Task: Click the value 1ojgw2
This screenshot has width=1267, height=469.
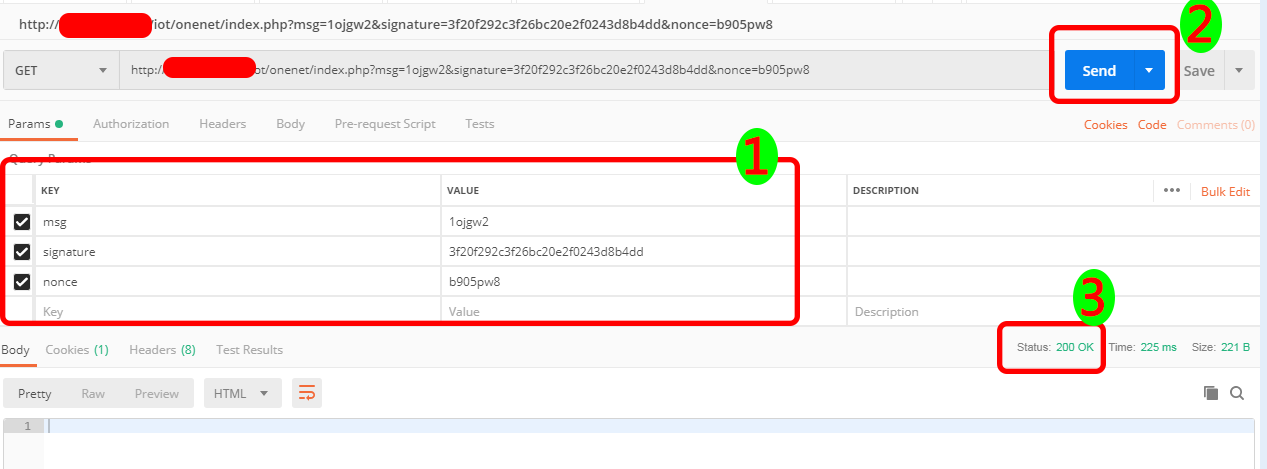Action: pyautogui.click(x=470, y=222)
